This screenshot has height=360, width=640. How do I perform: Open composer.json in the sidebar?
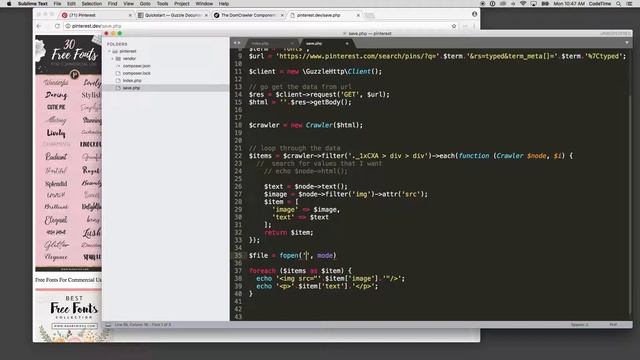(x=136, y=66)
